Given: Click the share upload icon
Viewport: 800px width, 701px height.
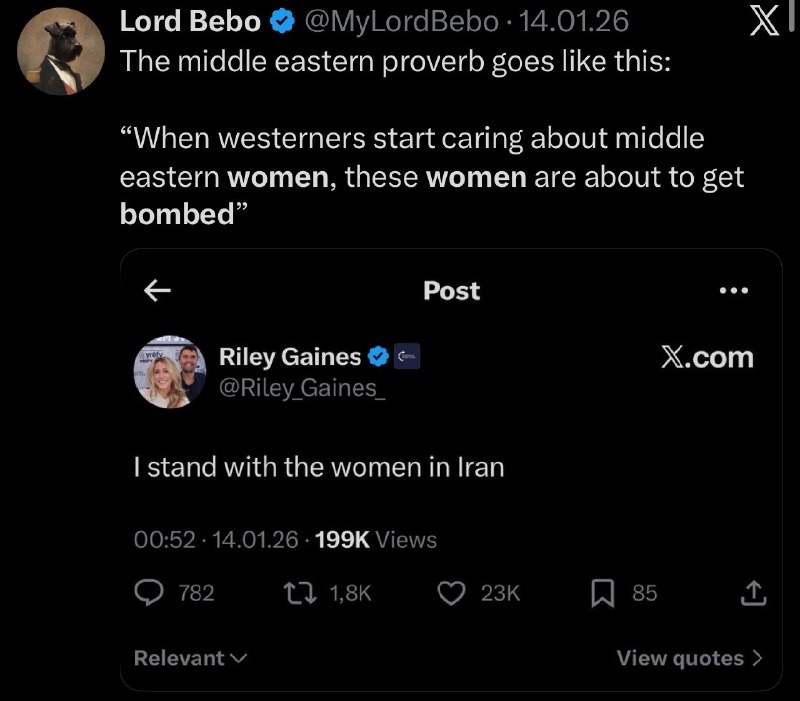Looking at the screenshot, I should (752, 594).
